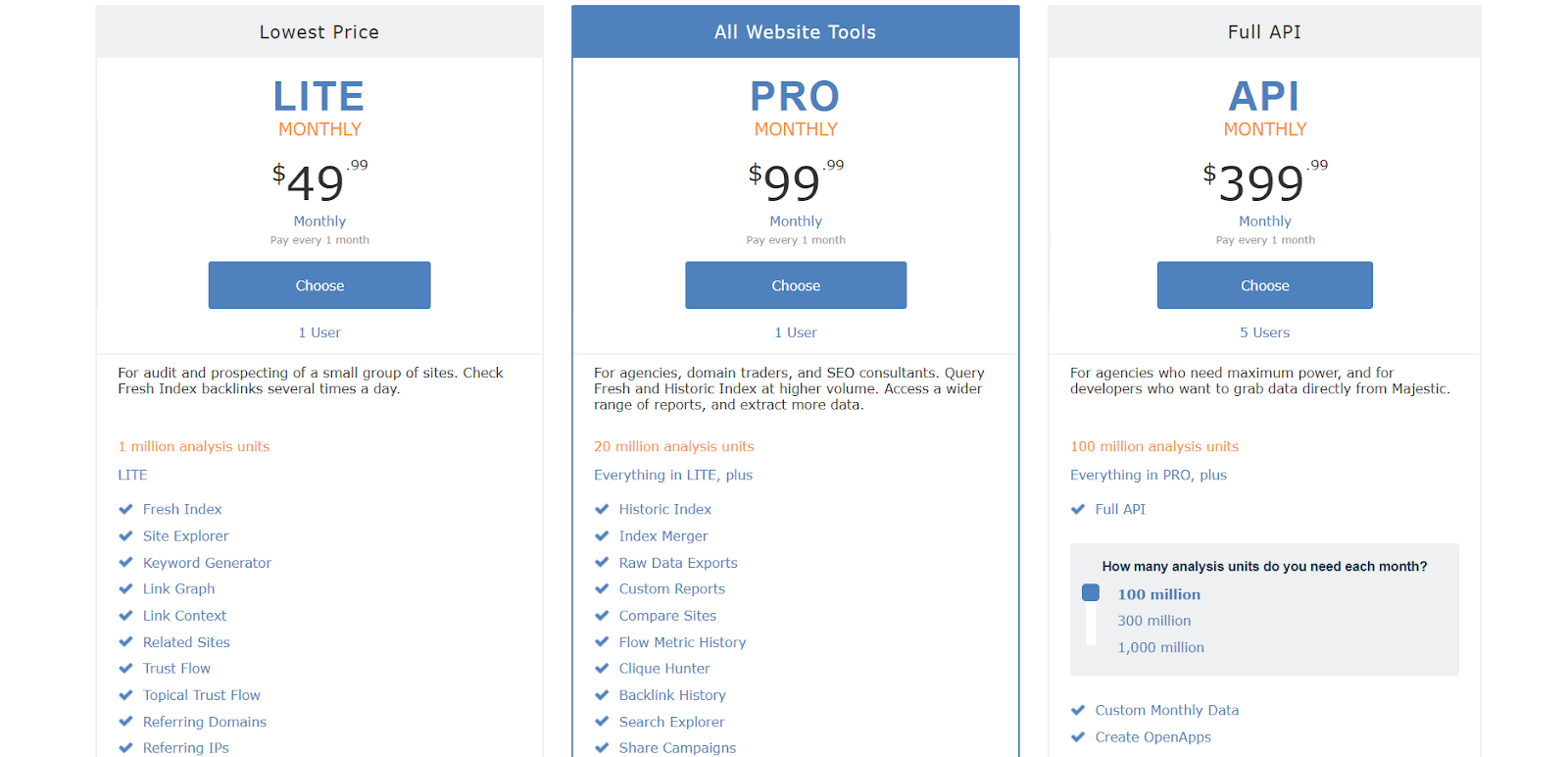
Task: Select the 1,000 million analysis units option
Action: pos(1160,647)
